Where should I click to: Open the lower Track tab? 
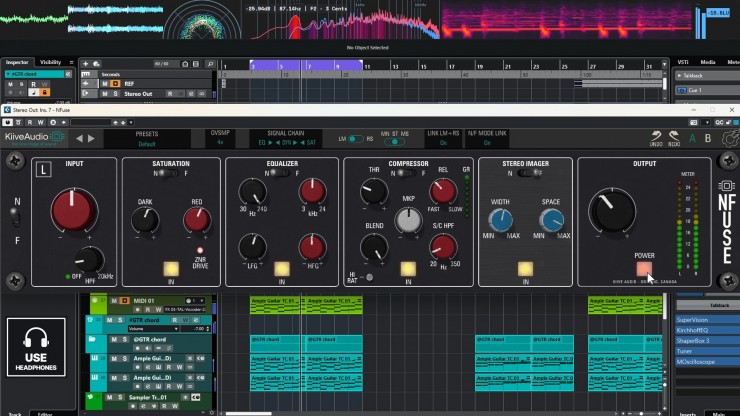coord(15,414)
